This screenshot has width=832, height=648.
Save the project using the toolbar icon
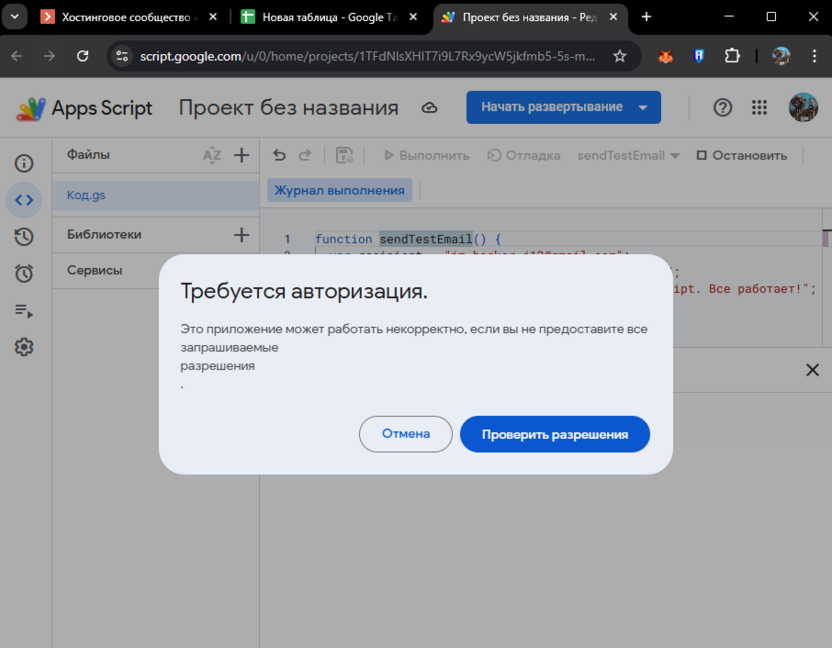[x=344, y=155]
